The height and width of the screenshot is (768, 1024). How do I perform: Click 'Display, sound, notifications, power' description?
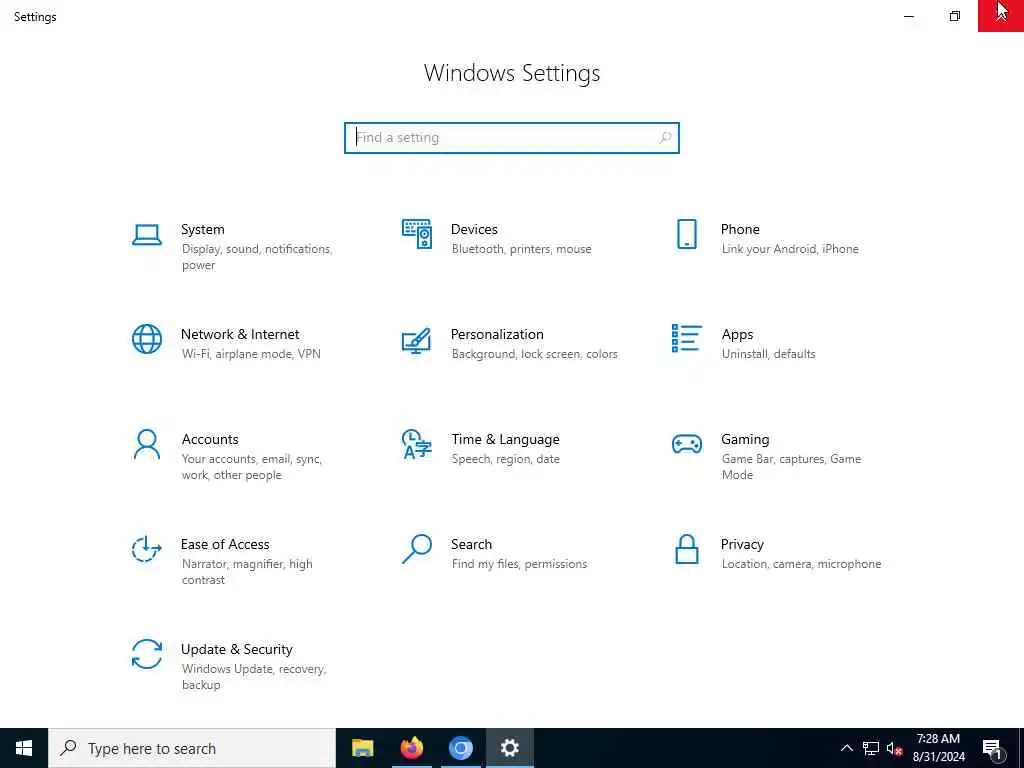(257, 257)
